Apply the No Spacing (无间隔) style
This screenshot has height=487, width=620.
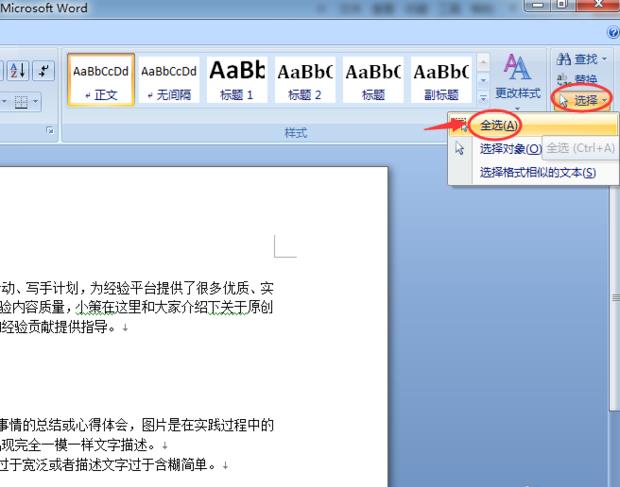[169, 80]
